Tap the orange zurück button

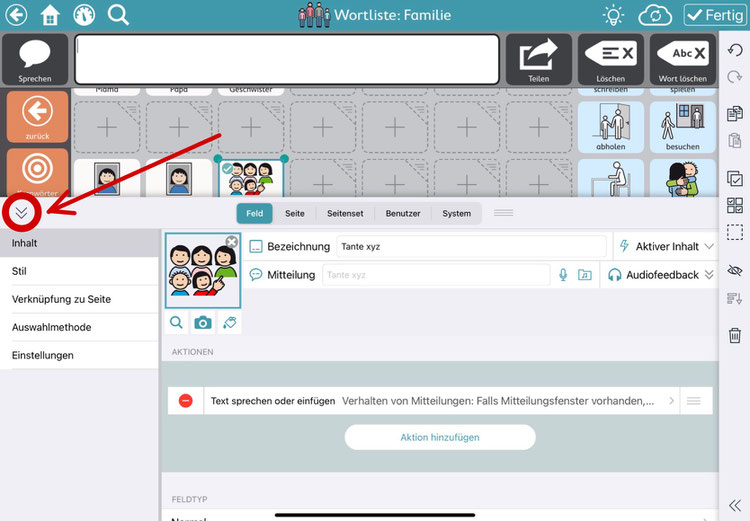coord(37,117)
